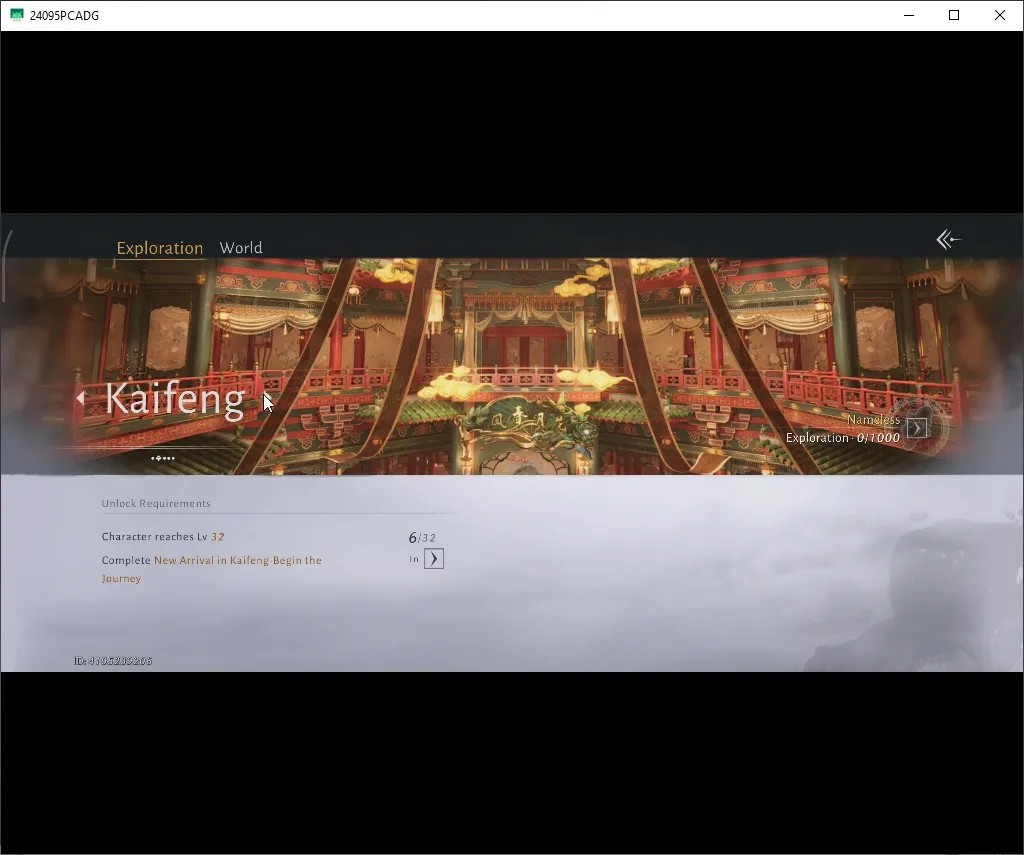
Task: Maximize the 24095PCADG window
Action: click(954, 15)
